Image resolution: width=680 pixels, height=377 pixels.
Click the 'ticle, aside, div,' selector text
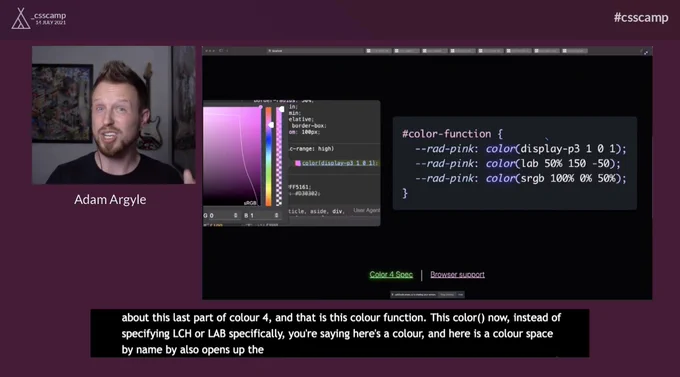[x=316, y=211]
